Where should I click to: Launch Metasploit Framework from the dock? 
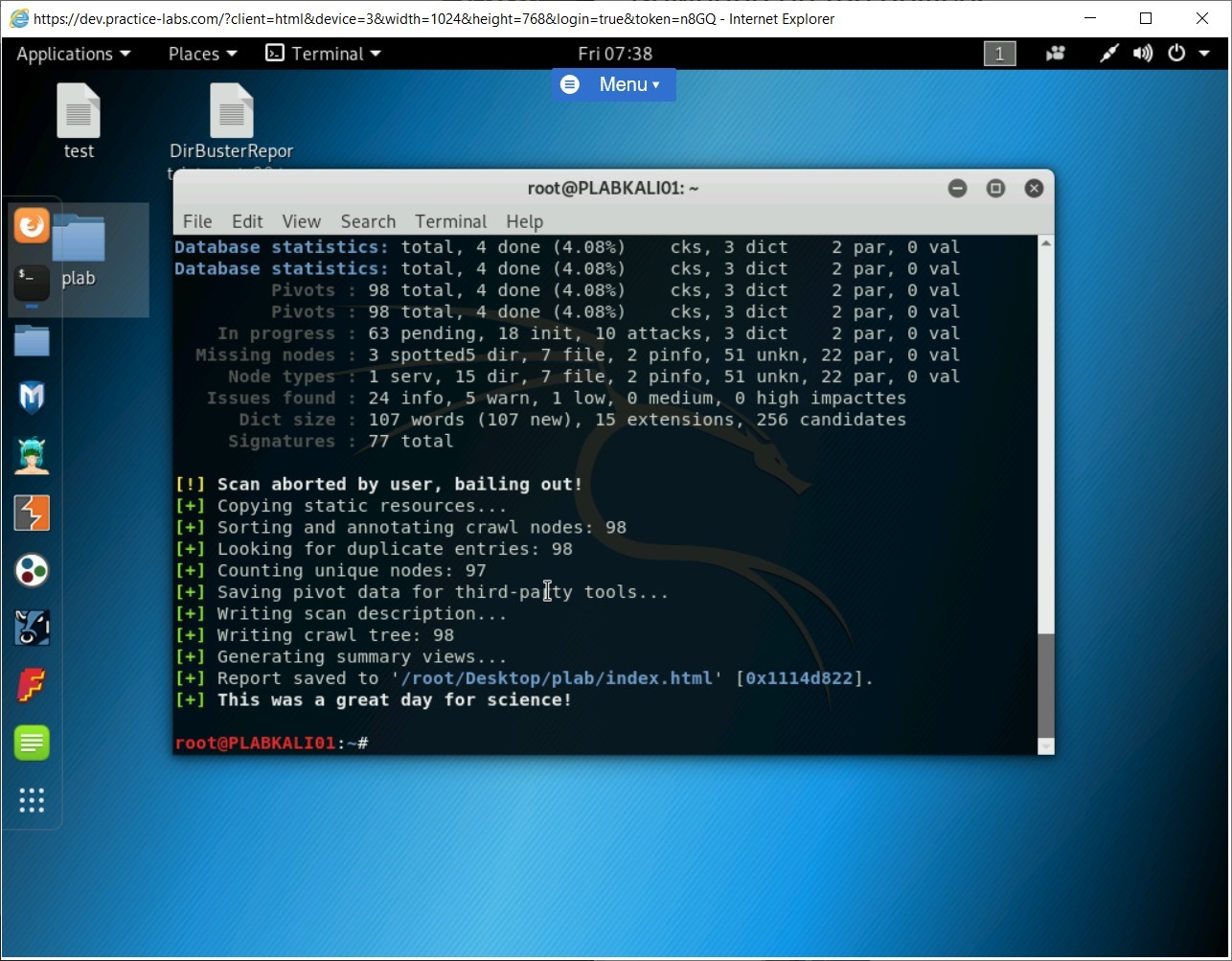[x=32, y=398]
